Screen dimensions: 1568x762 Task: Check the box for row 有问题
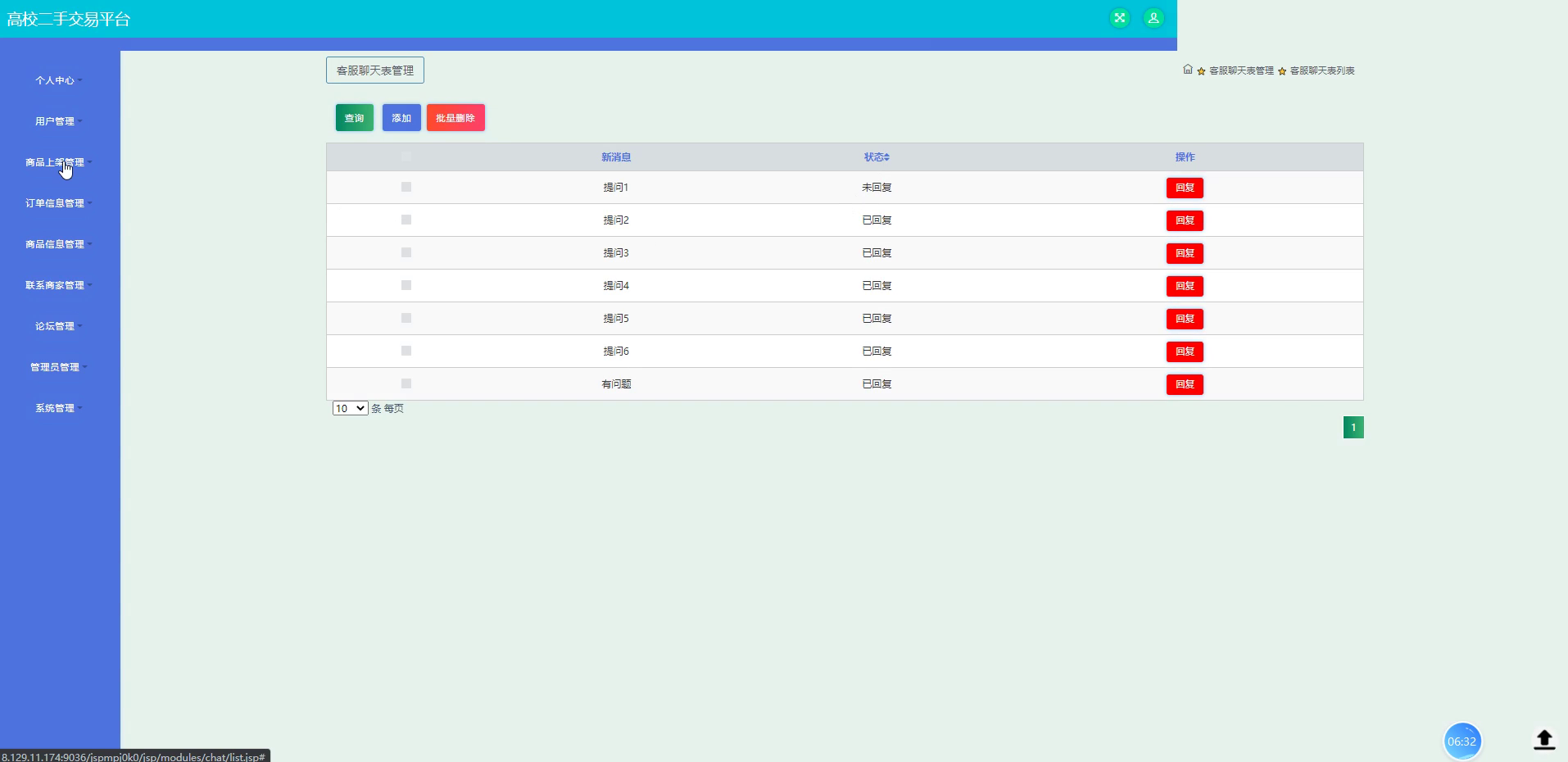[x=406, y=383]
